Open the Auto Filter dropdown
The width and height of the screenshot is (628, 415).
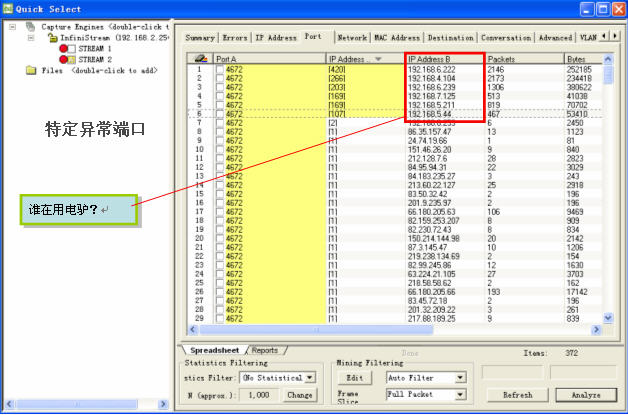(x=460, y=378)
